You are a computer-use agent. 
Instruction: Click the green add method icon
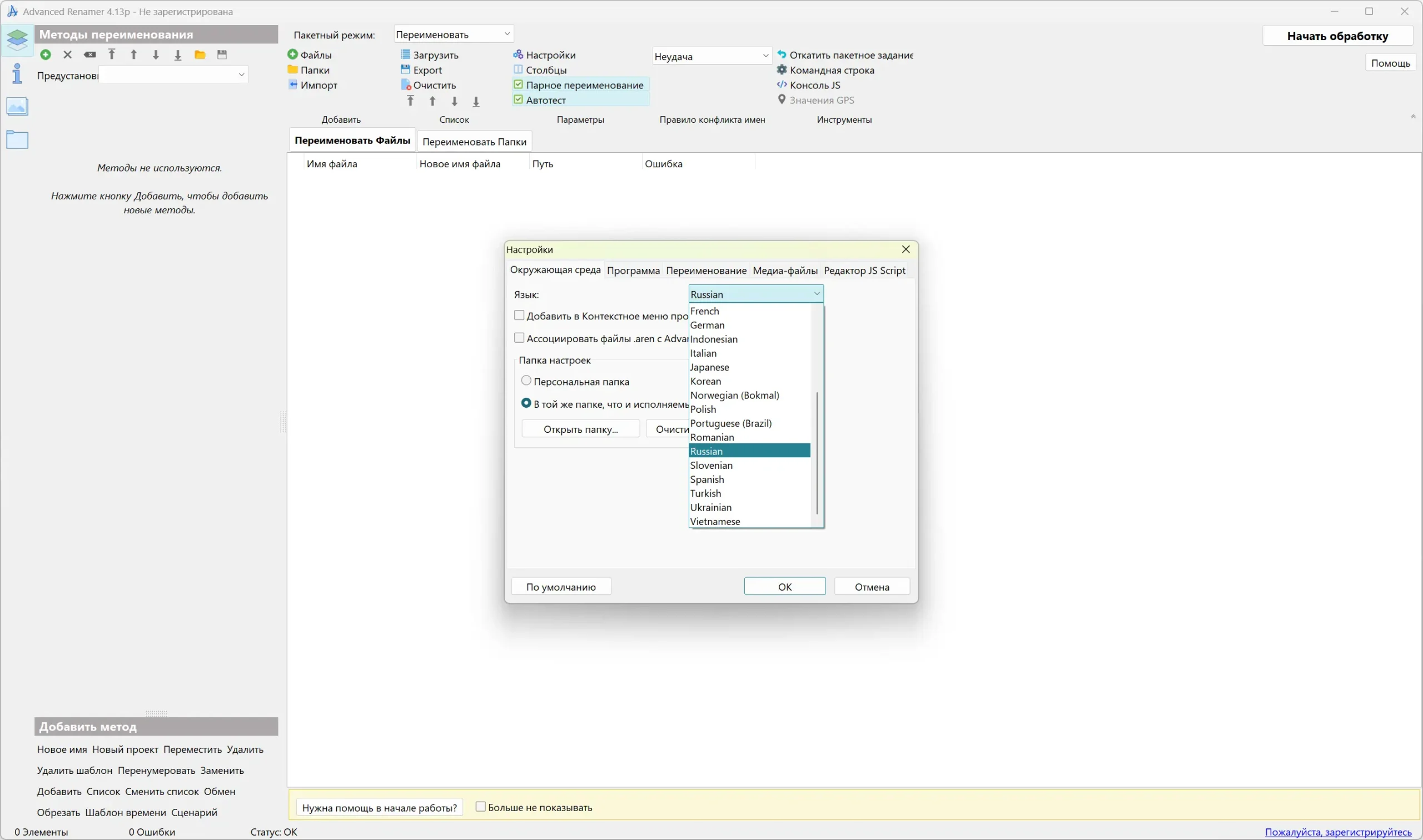[x=46, y=55]
